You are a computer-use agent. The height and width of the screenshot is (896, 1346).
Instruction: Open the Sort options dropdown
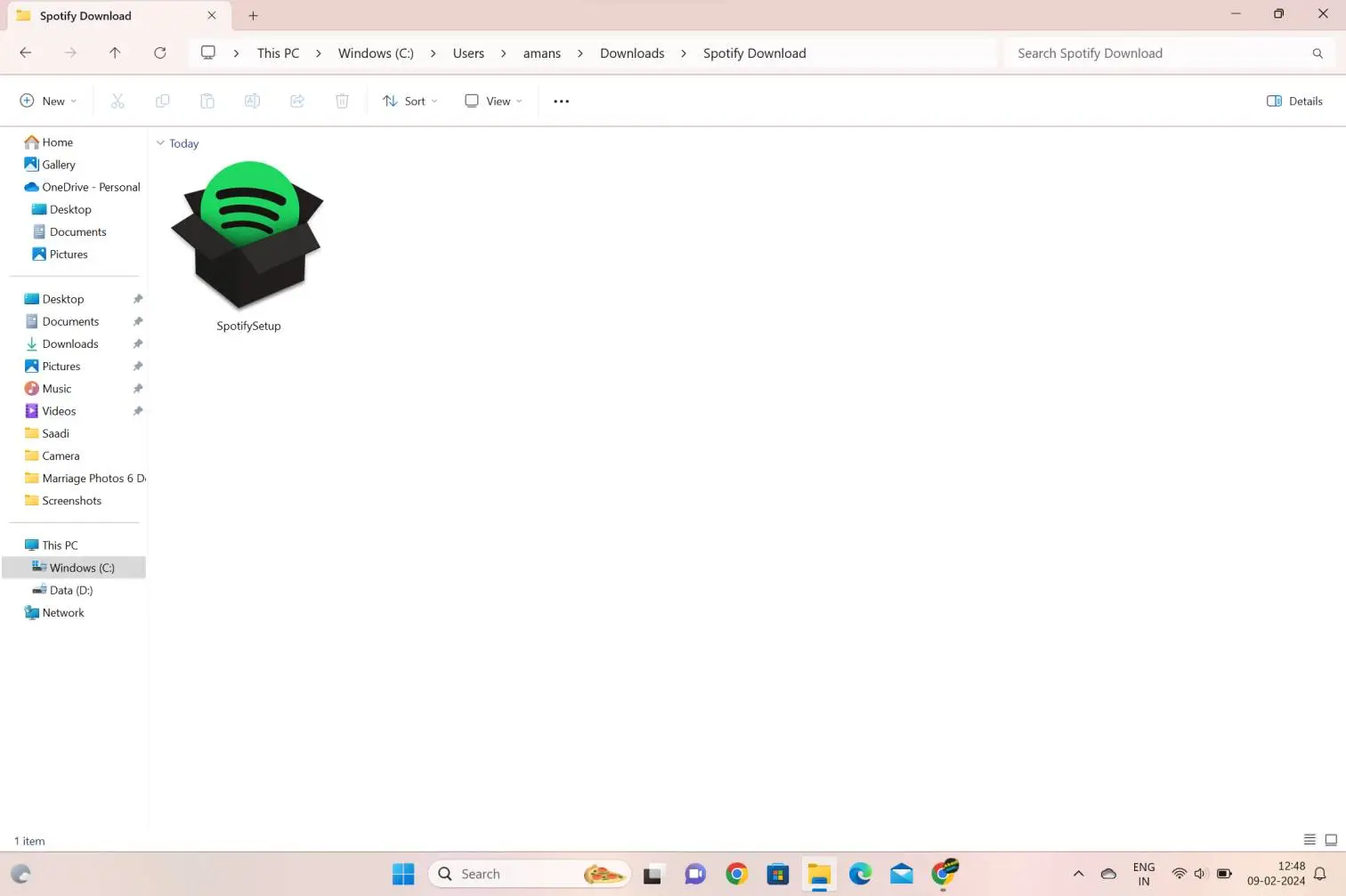click(409, 101)
